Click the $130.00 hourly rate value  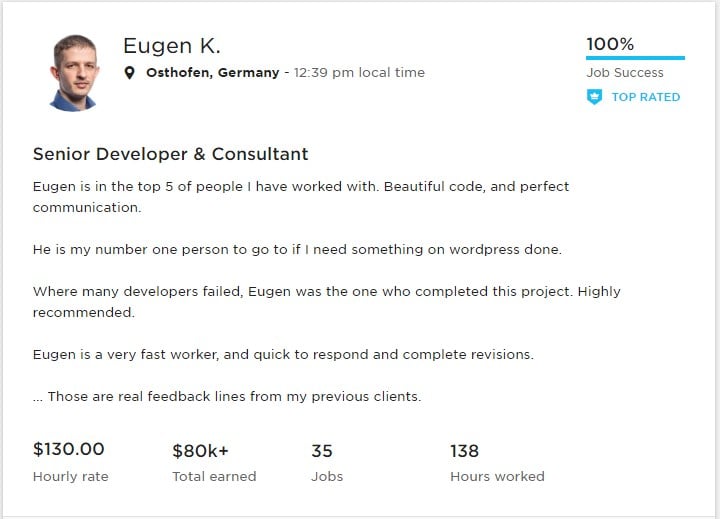(x=68, y=450)
